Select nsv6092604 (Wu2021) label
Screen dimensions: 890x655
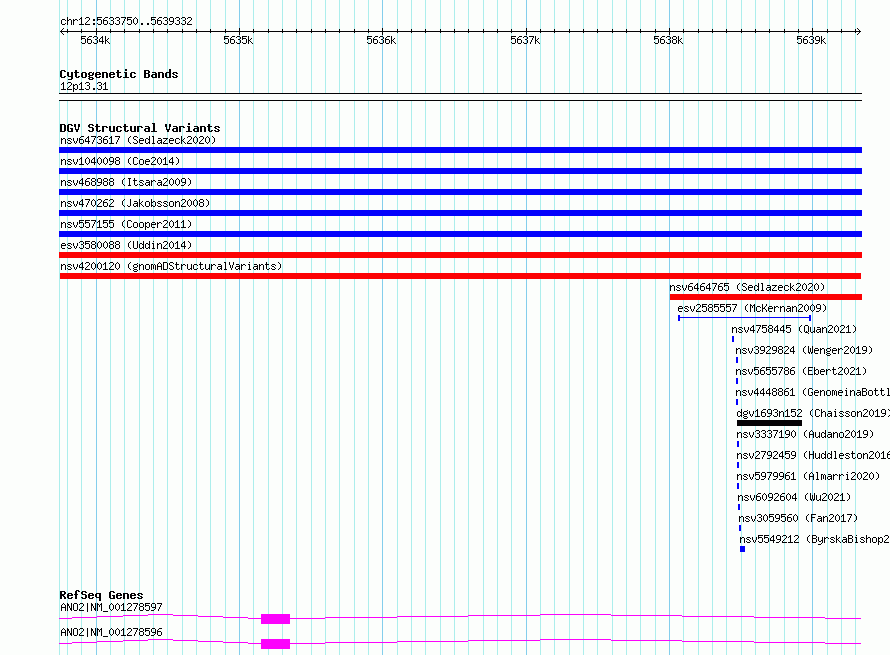tap(794, 497)
